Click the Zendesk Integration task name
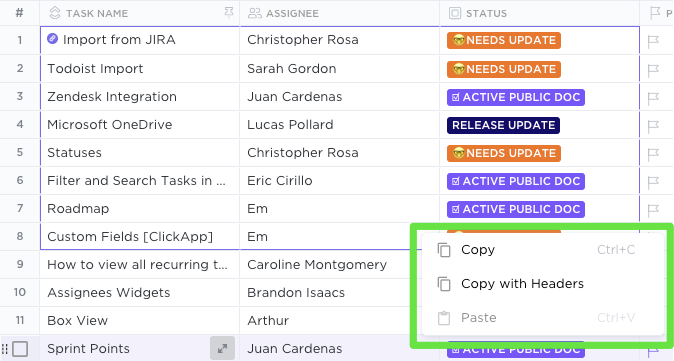The width and height of the screenshot is (674, 361). pyautogui.click(x=112, y=97)
